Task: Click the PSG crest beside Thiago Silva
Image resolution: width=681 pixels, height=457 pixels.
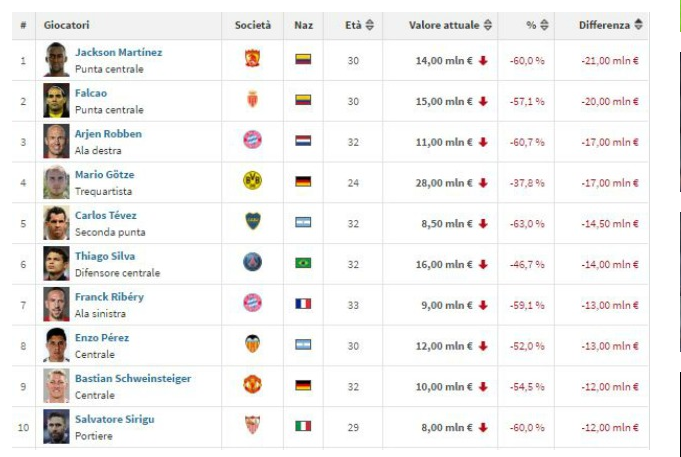Action: point(252,263)
